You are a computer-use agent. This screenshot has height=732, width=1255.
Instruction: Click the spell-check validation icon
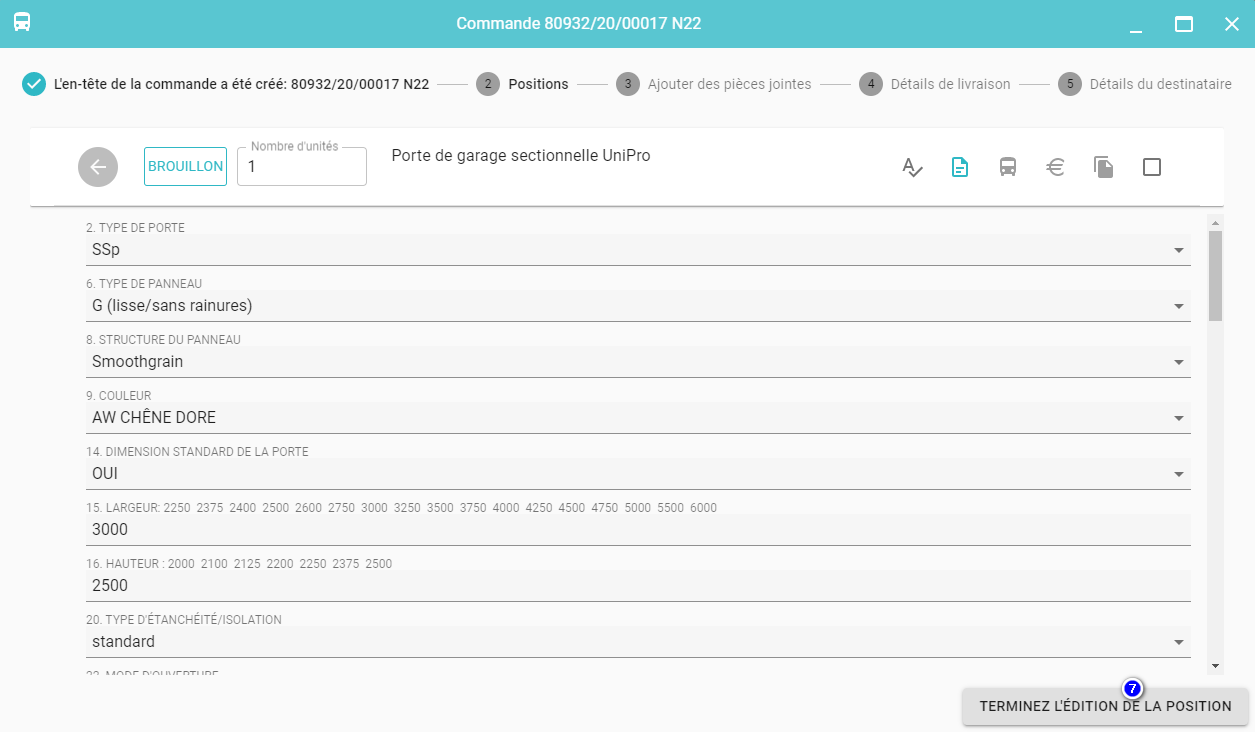912,167
